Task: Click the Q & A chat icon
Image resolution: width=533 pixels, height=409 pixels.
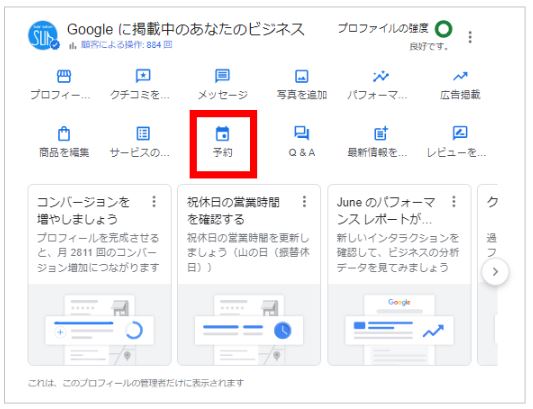Action: coord(302,133)
